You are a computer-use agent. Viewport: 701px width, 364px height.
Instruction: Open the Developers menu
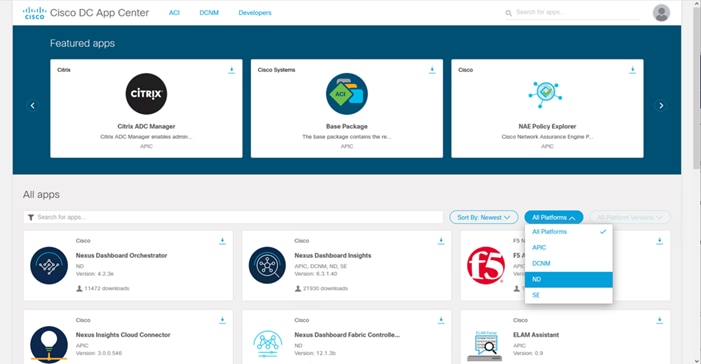coord(255,13)
